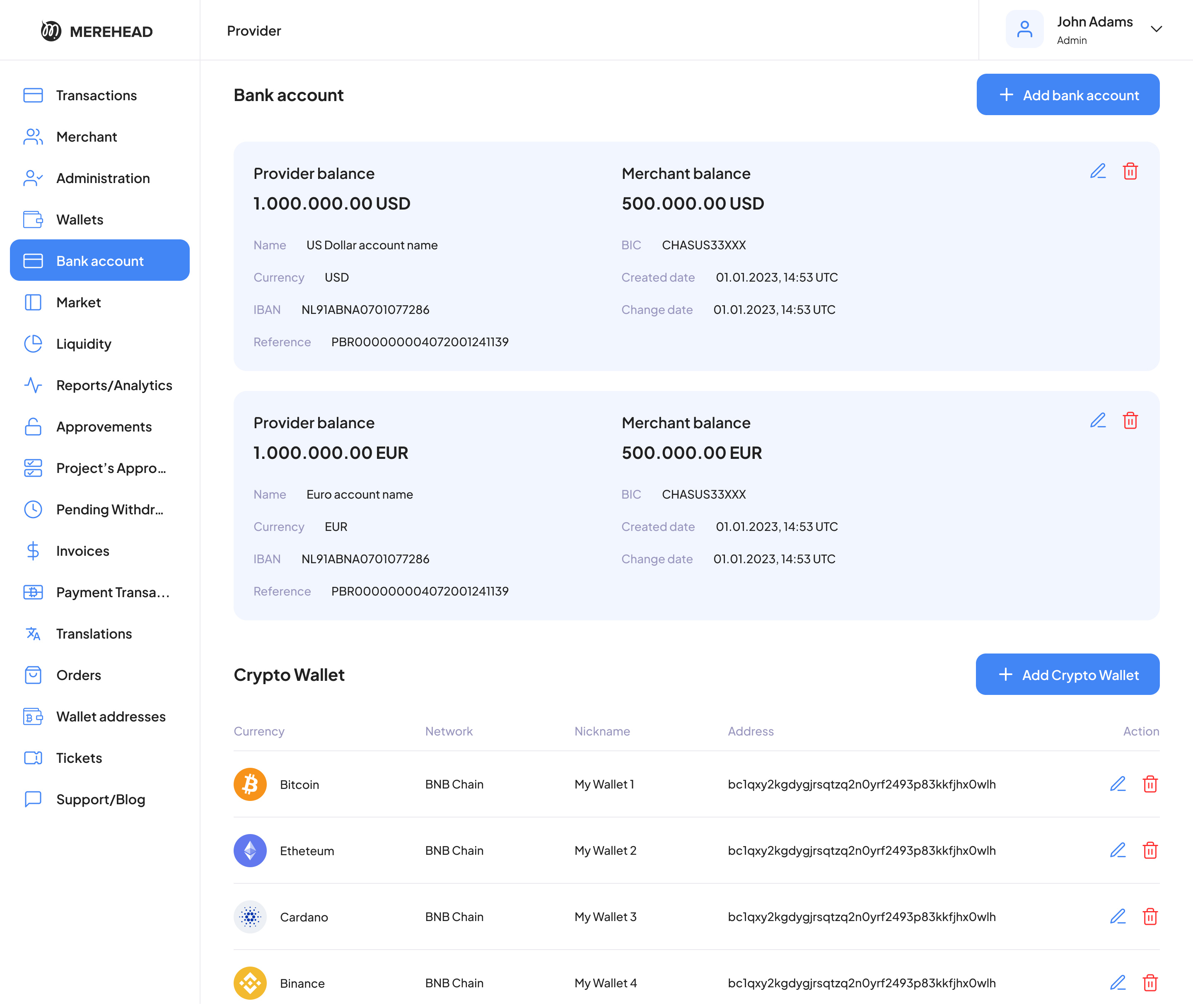This screenshot has height=1008, width=1193.
Task: Click Add bank account button
Action: coord(1067,95)
